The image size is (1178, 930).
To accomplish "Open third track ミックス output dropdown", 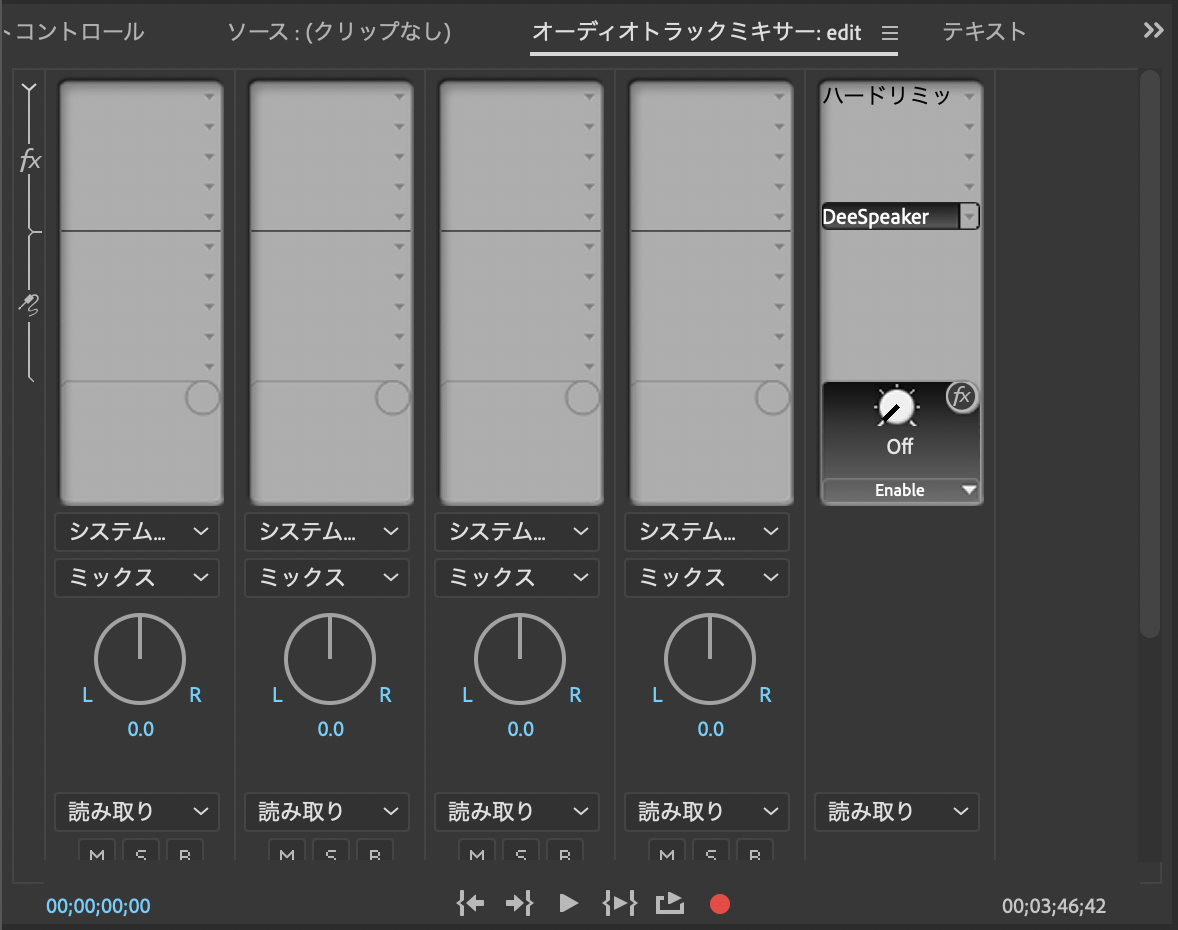I will pos(517,578).
